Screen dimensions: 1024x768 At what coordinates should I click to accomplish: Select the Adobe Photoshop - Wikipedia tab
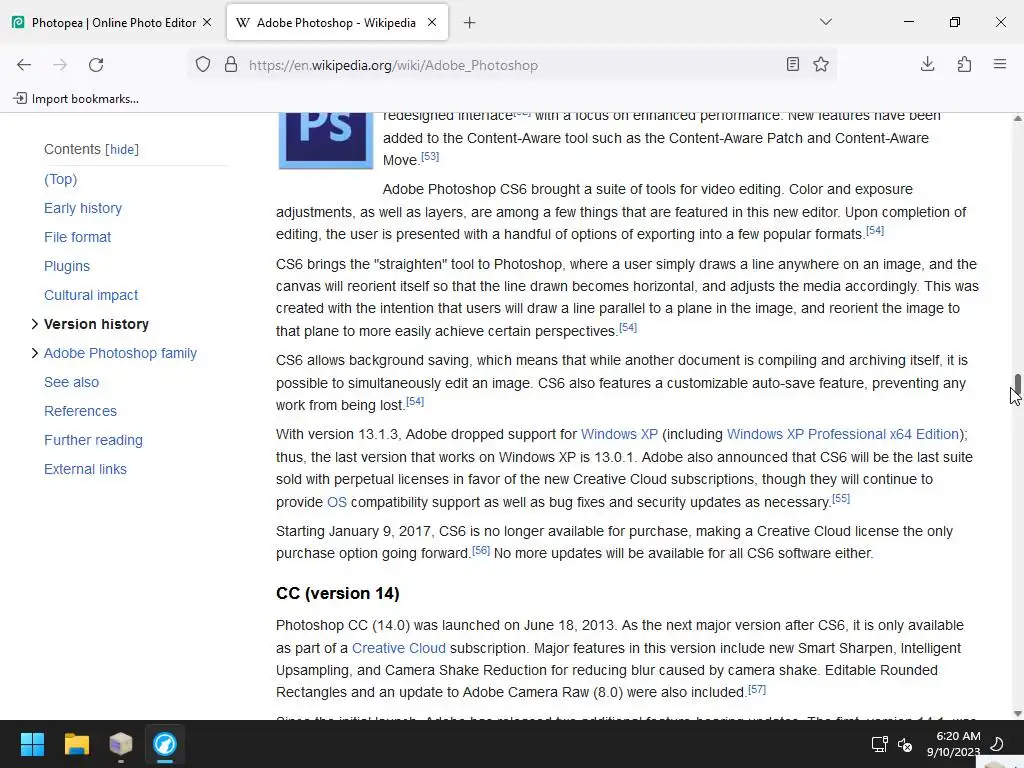[337, 22]
